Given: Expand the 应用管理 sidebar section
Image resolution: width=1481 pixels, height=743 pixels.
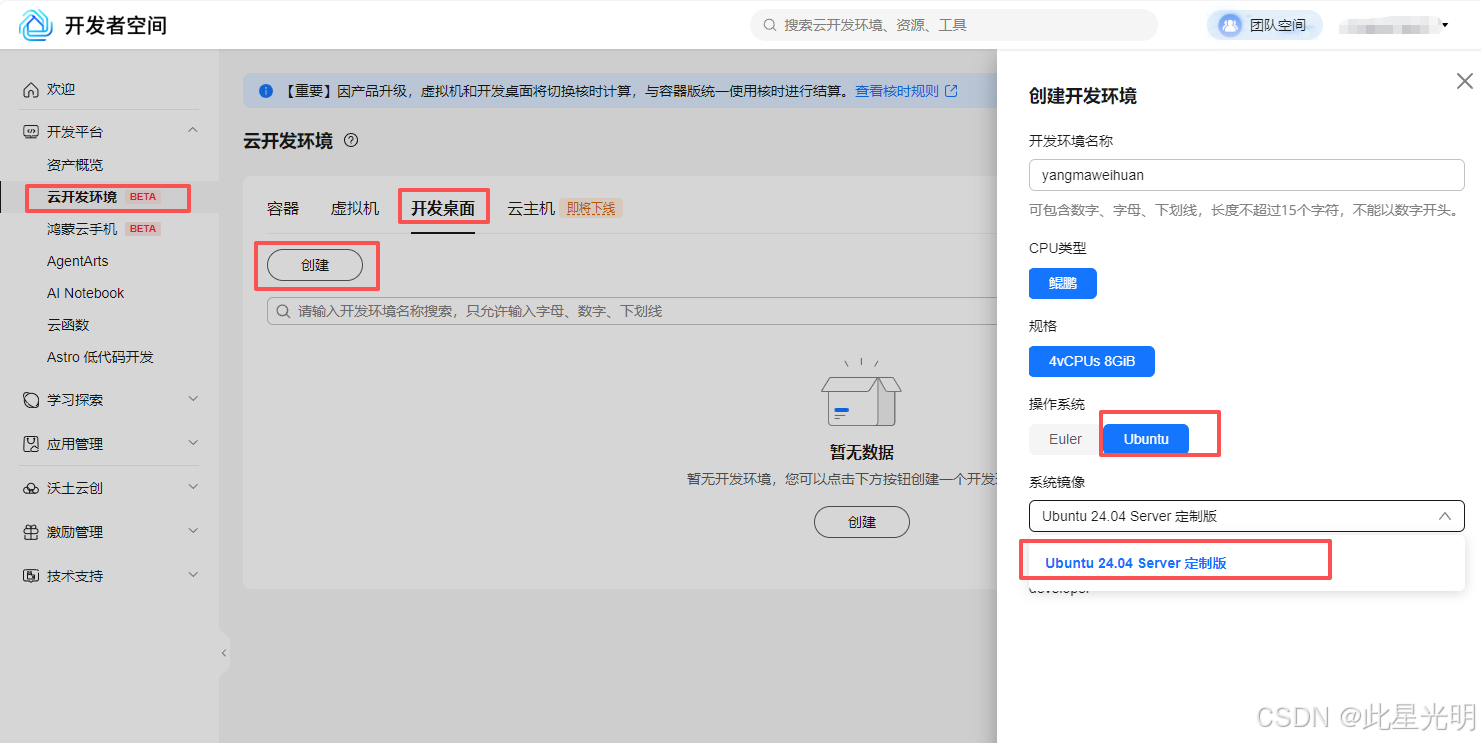Looking at the screenshot, I should (70, 443).
